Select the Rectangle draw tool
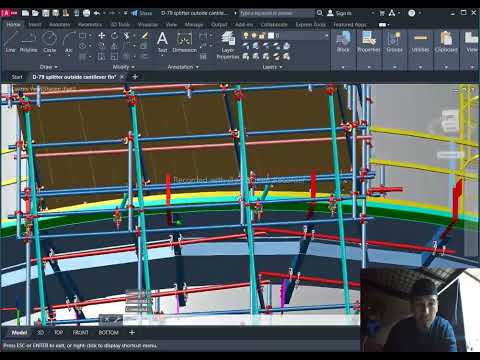The height and width of the screenshot is (360, 480). (83, 35)
